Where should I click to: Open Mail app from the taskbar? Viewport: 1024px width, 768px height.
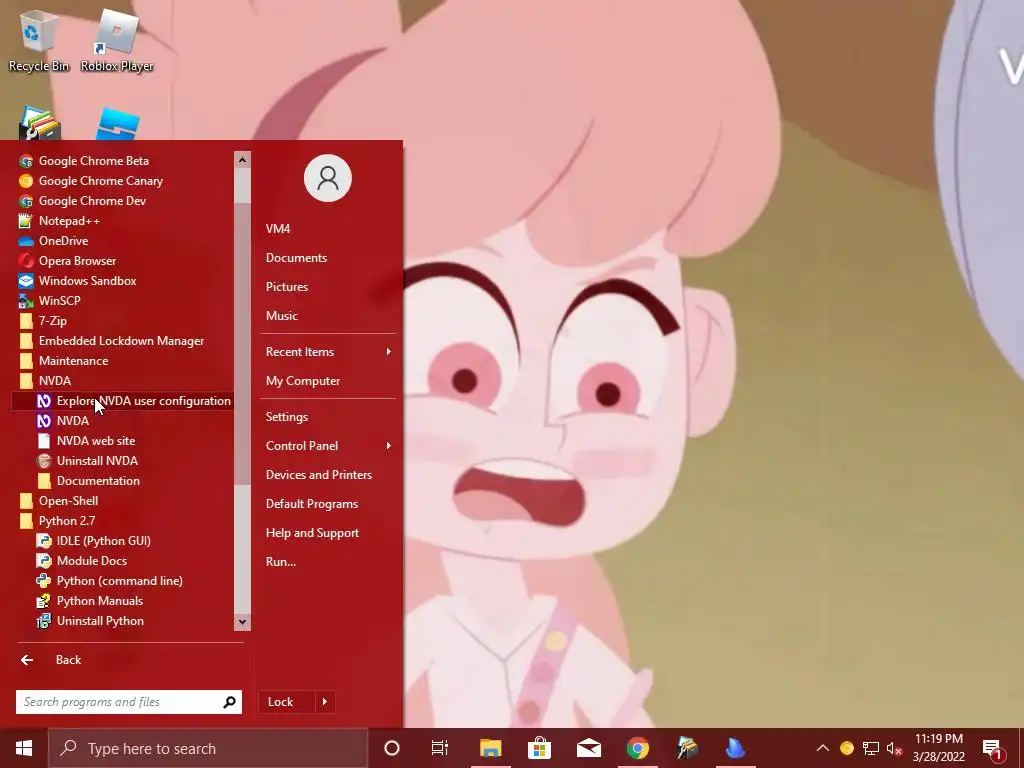tap(588, 748)
